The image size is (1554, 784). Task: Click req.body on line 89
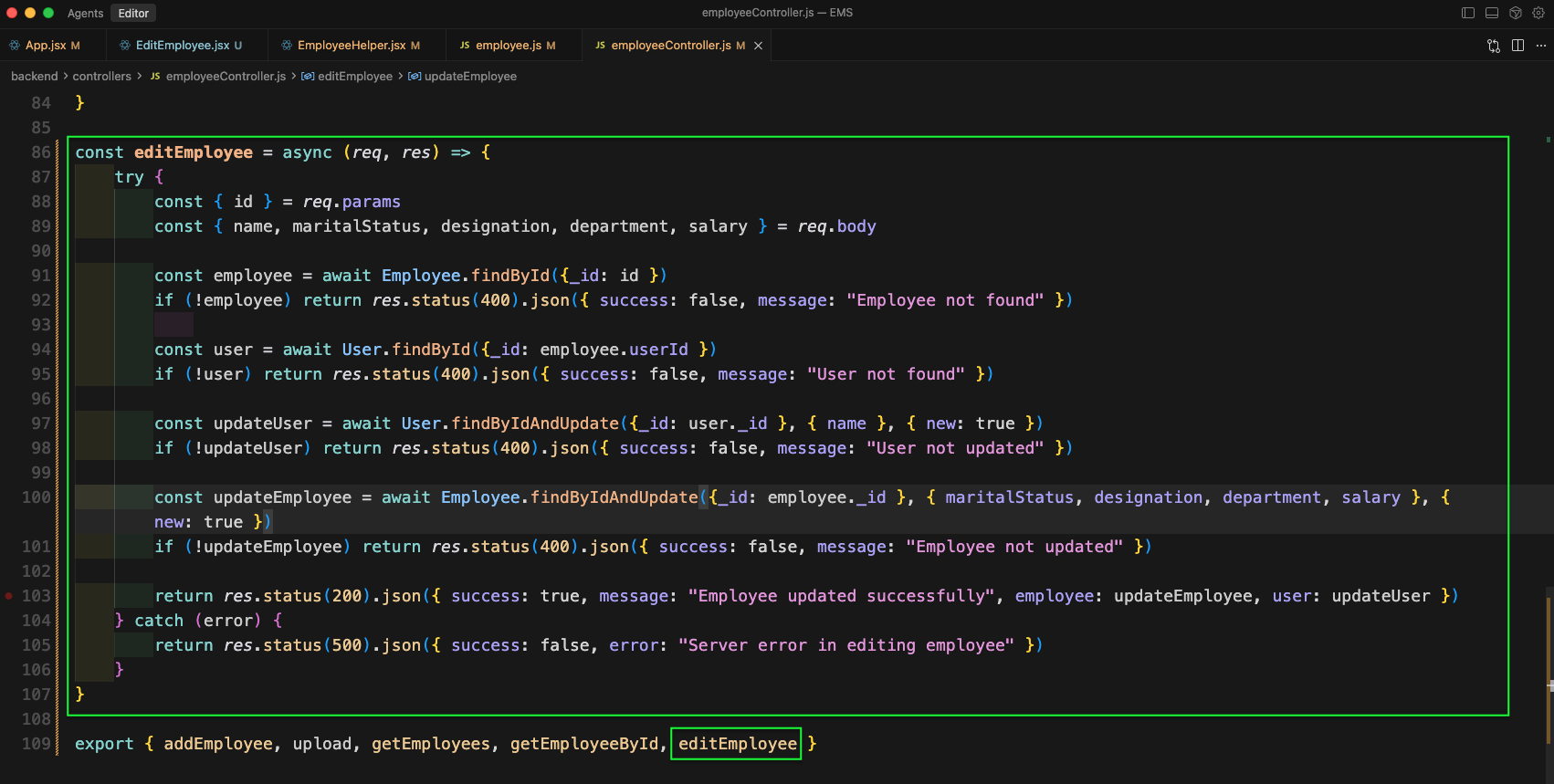(836, 226)
